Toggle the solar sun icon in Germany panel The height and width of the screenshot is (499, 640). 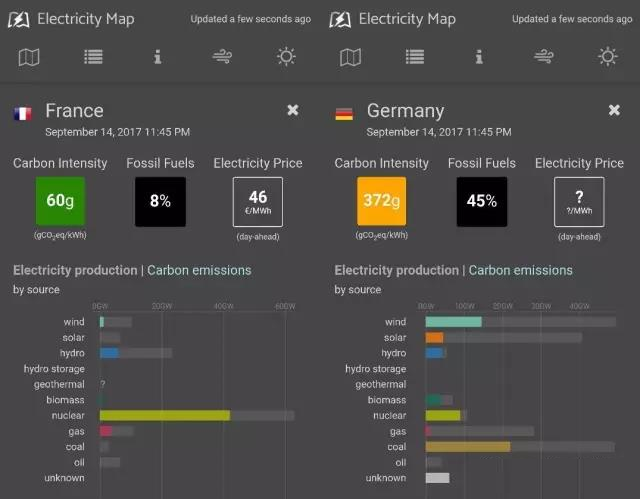(x=608, y=57)
